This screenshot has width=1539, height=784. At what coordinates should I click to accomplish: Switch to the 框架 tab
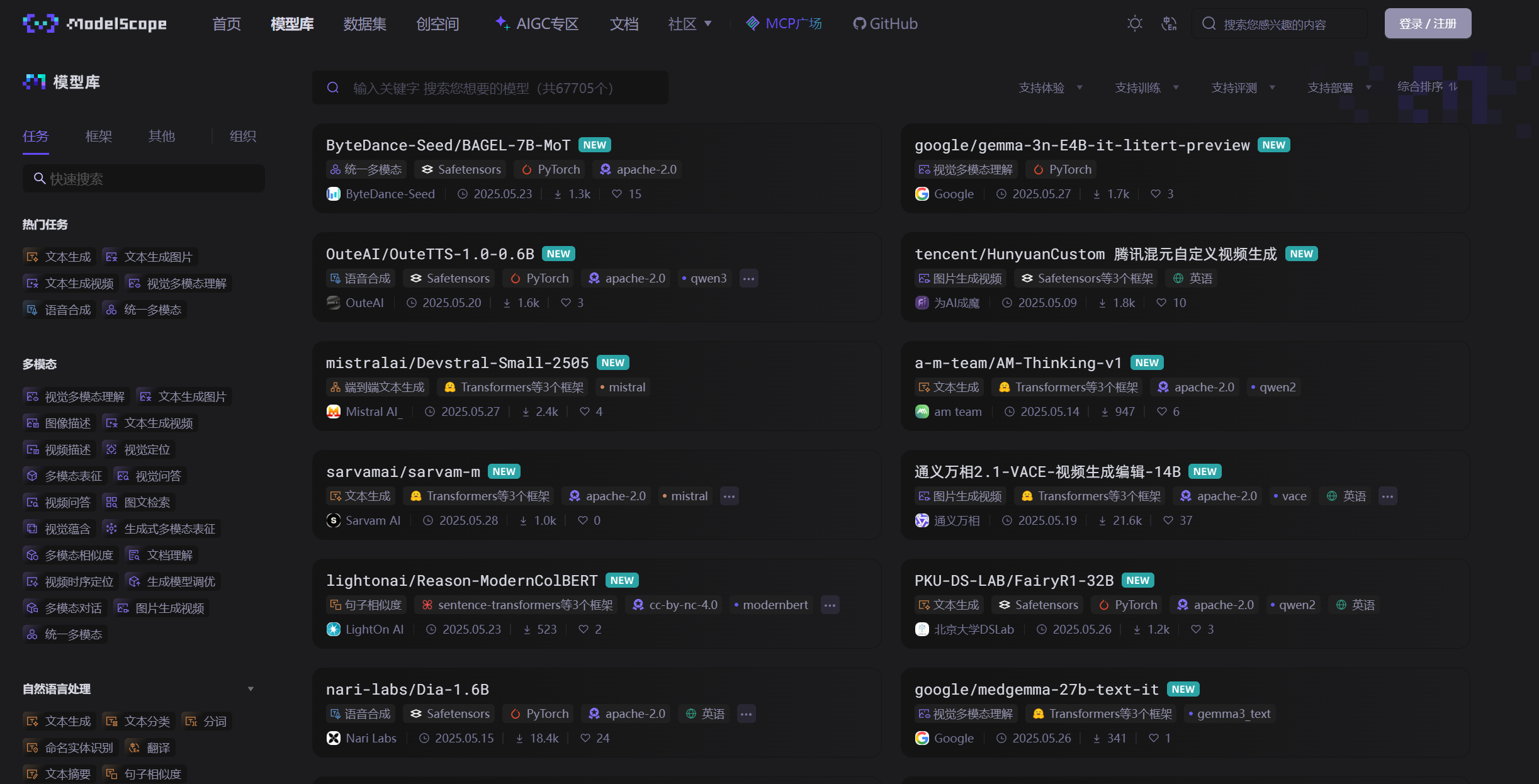(x=99, y=136)
